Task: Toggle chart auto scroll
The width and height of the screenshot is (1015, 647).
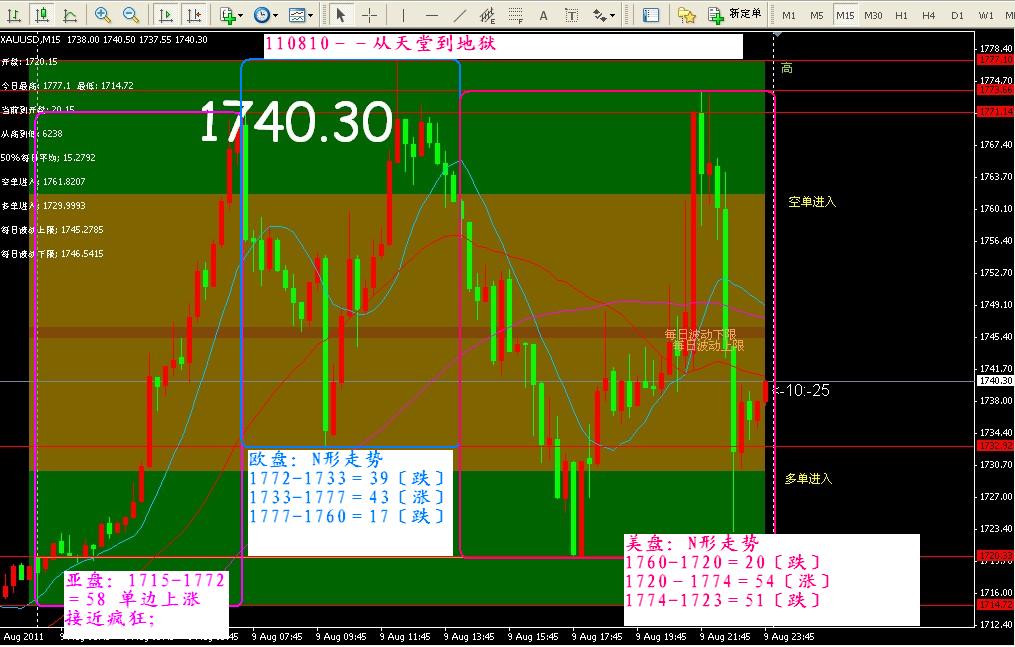Action: (165, 15)
